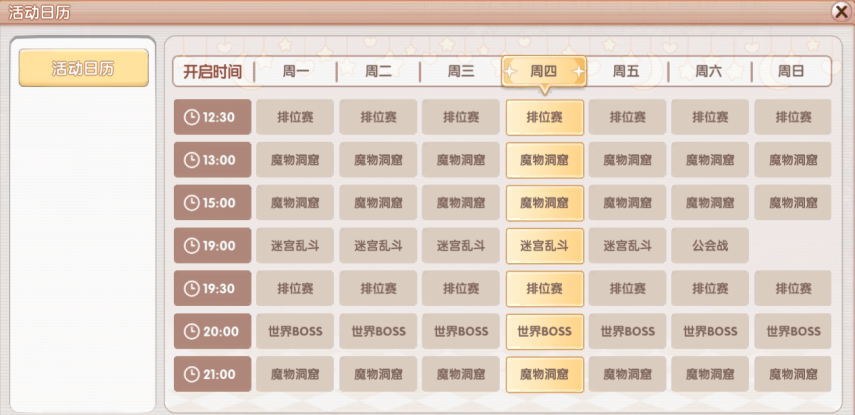The width and height of the screenshot is (855, 415).
Task: Open Thursday's 20:00 世界BOSS event
Action: click(x=545, y=331)
